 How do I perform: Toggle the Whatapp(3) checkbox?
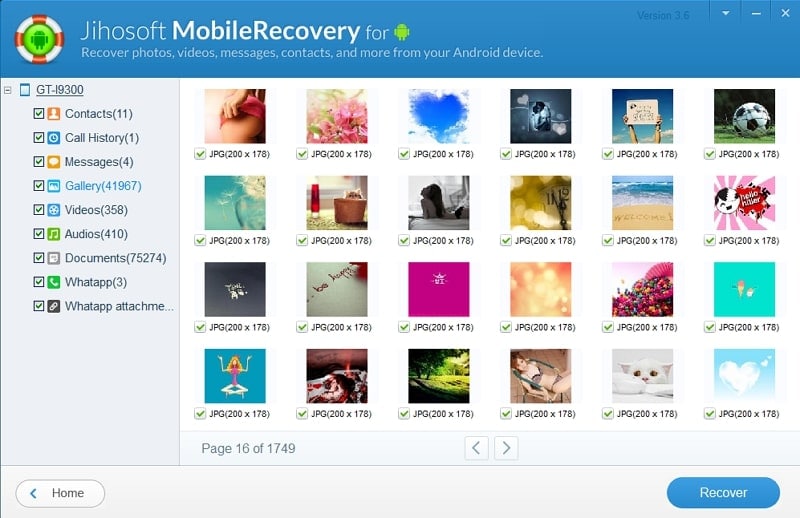(38, 282)
